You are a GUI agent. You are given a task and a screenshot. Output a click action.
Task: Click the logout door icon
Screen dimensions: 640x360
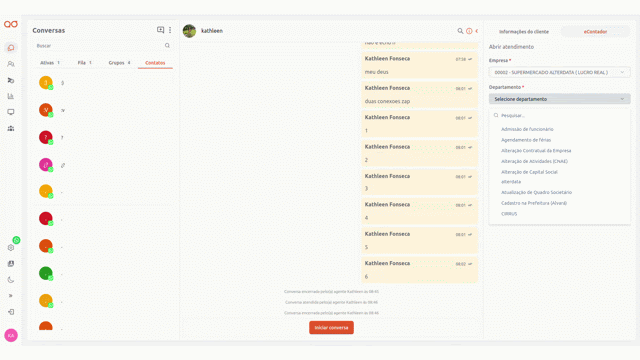(x=11, y=312)
